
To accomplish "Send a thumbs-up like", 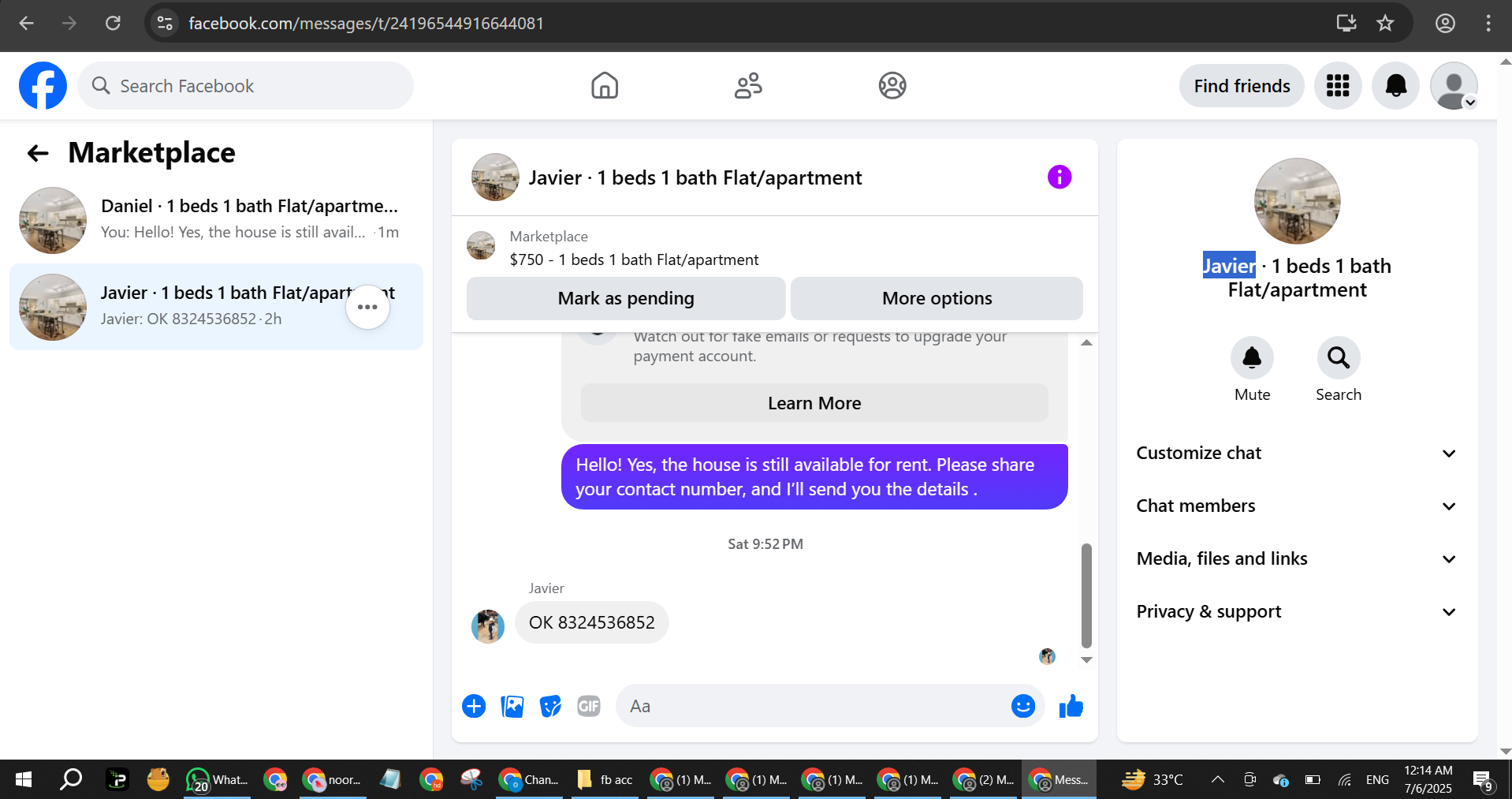I will click(1071, 706).
